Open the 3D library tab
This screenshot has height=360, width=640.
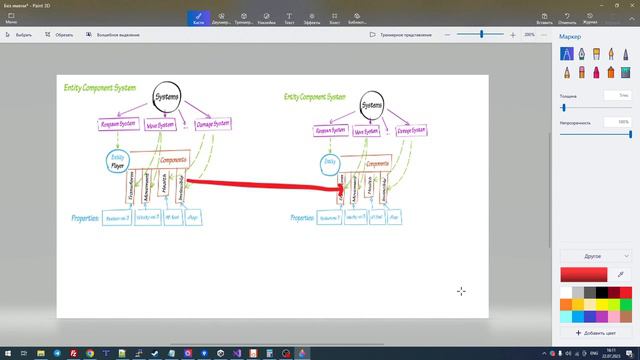(357, 18)
